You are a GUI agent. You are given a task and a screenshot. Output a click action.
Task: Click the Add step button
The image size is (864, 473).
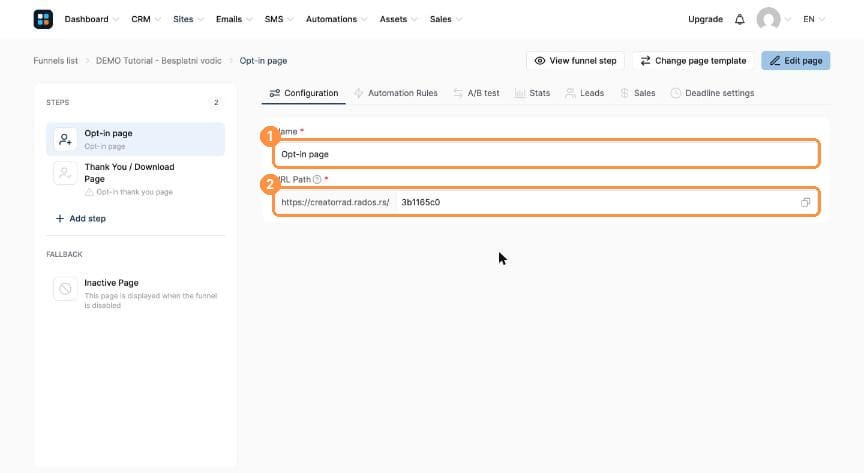pyautogui.click(x=80, y=218)
